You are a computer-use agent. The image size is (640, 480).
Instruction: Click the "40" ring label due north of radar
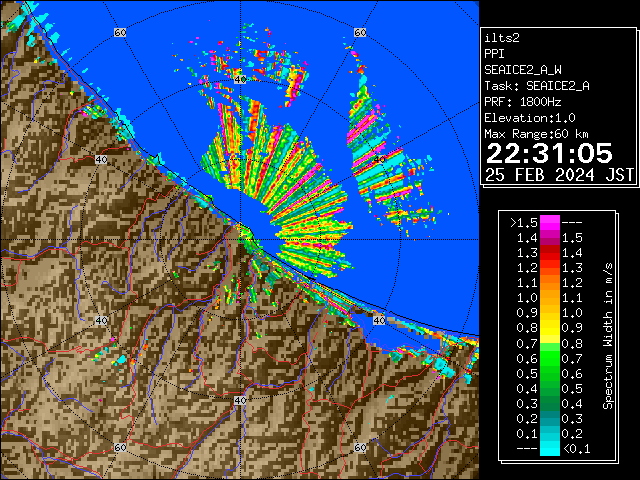(240, 79)
